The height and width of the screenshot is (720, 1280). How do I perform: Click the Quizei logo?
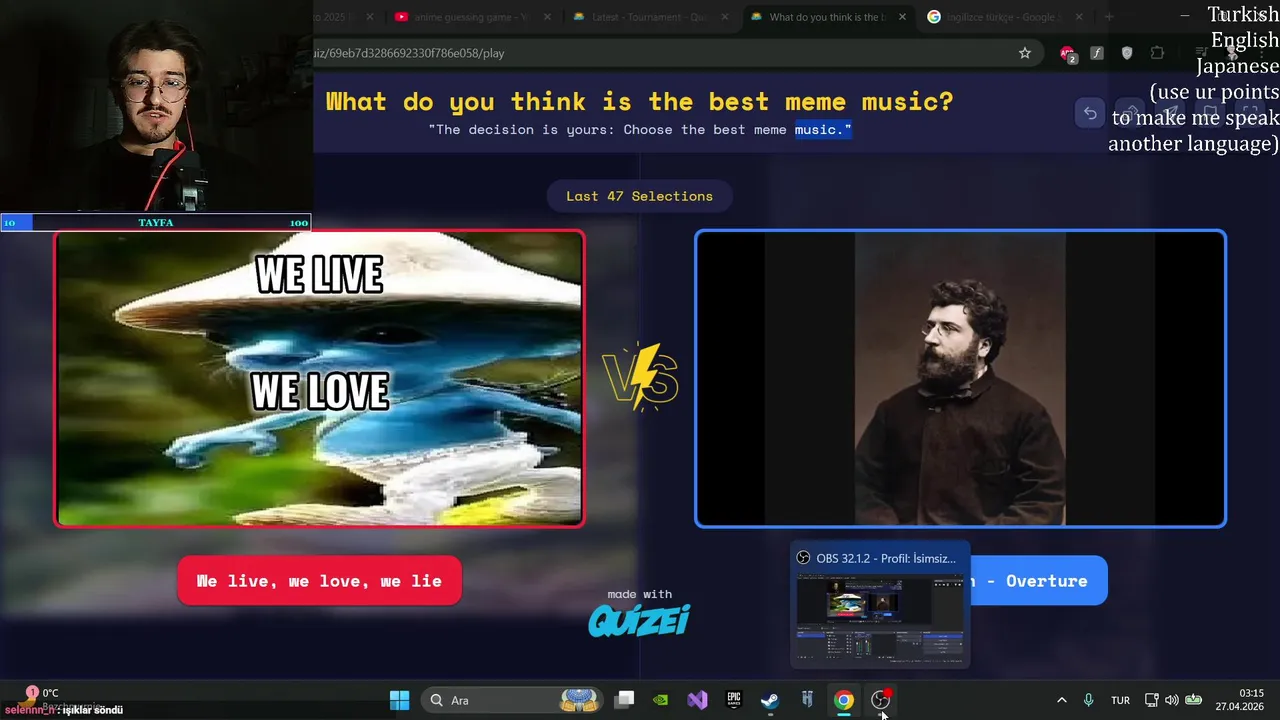639,621
